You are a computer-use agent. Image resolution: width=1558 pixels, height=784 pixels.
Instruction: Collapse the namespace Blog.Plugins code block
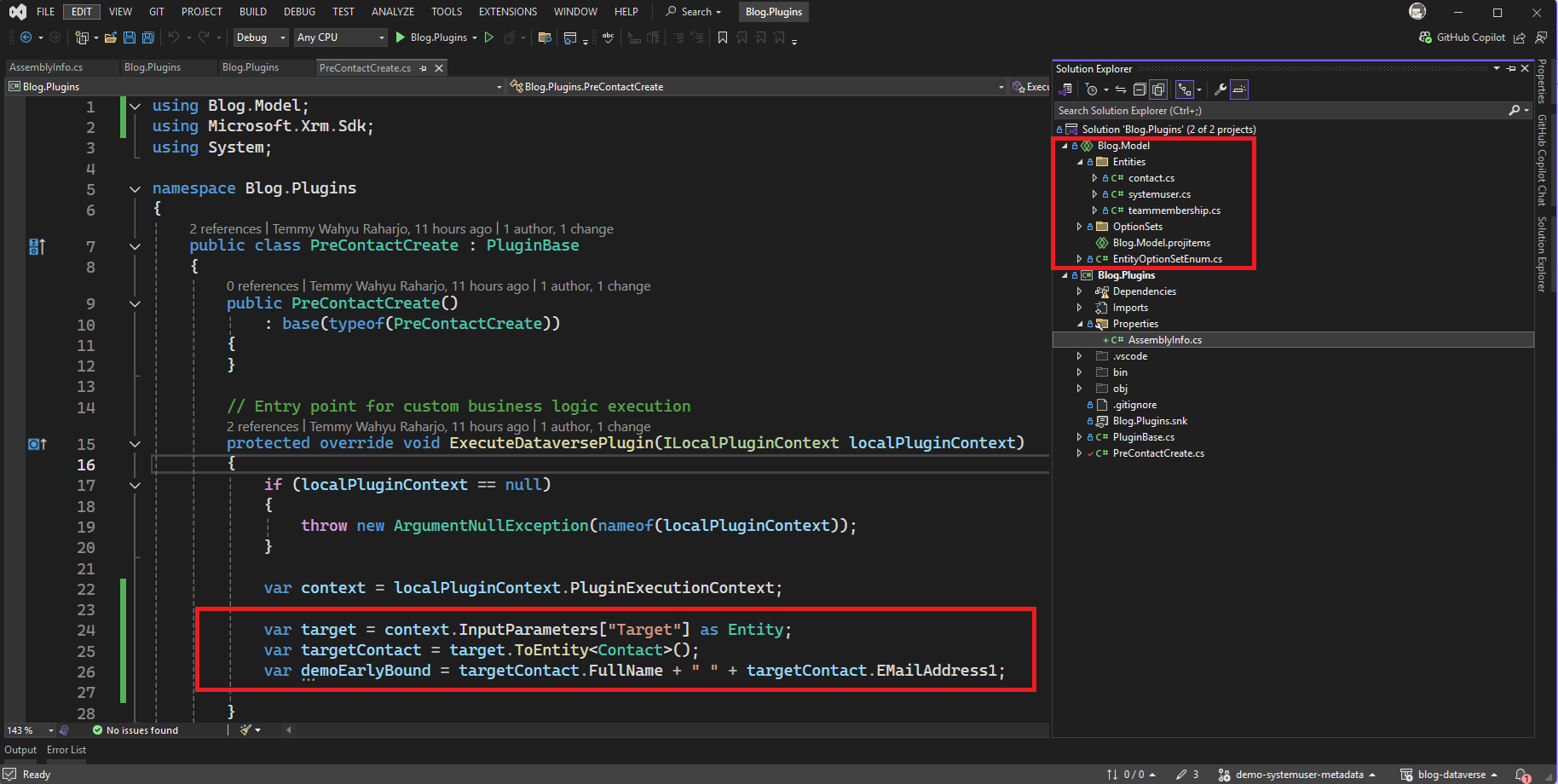[x=135, y=189]
